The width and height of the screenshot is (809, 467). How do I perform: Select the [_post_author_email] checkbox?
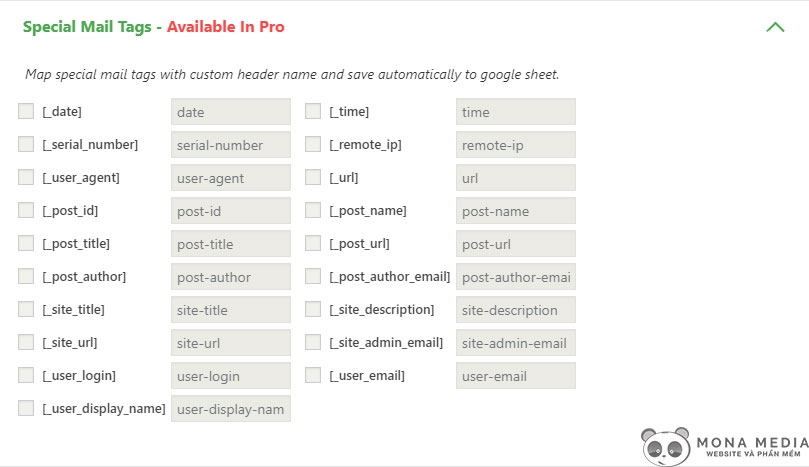point(313,277)
